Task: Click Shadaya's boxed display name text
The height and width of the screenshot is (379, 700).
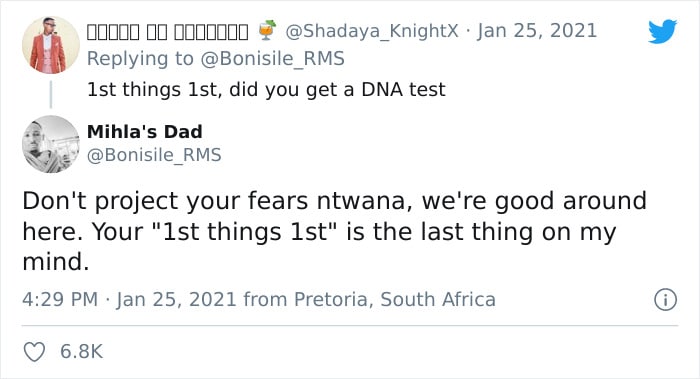Action: [x=167, y=32]
